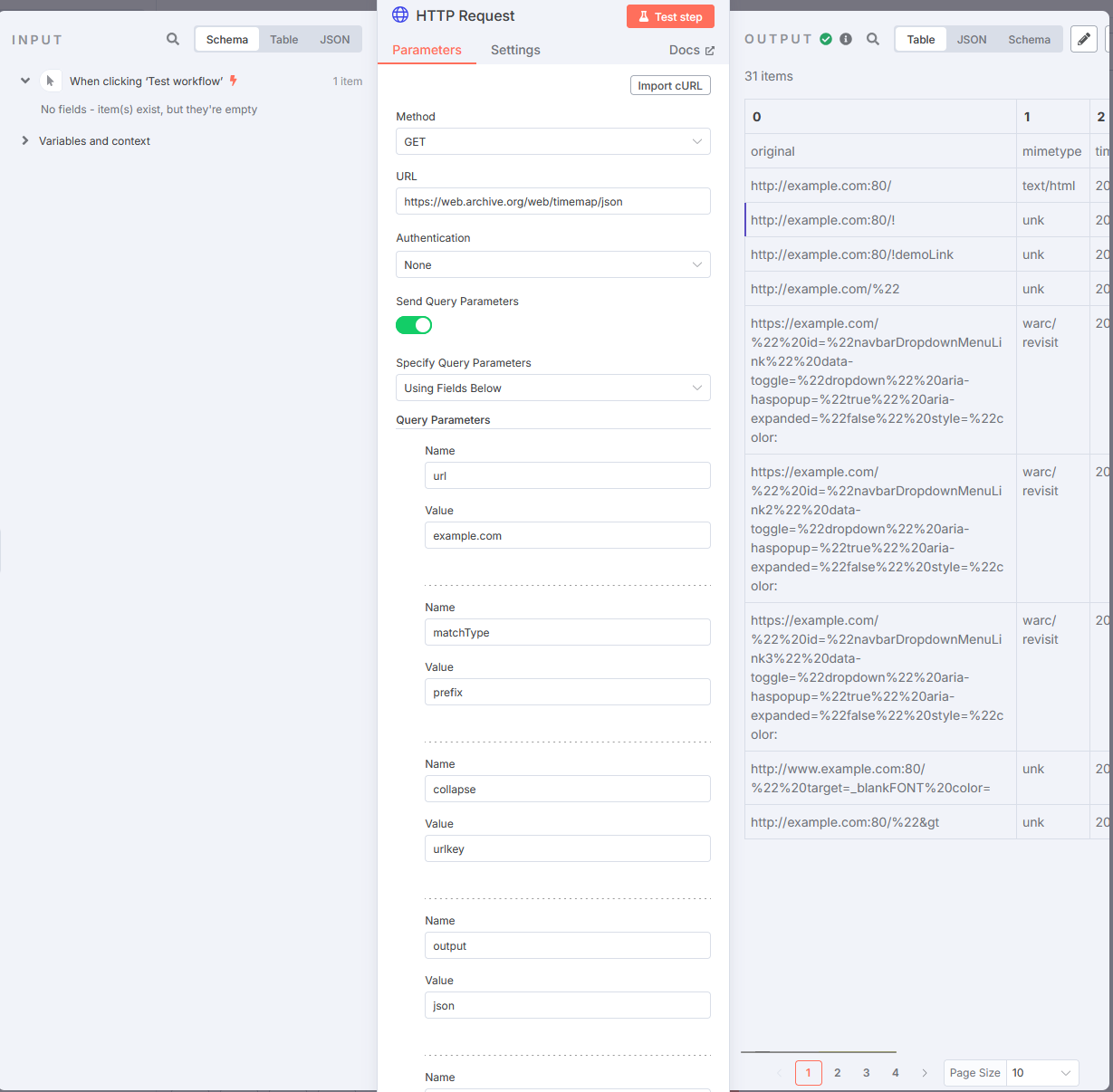The image size is (1113, 1092).
Task: Switch output view to JSON
Action: 972,39
